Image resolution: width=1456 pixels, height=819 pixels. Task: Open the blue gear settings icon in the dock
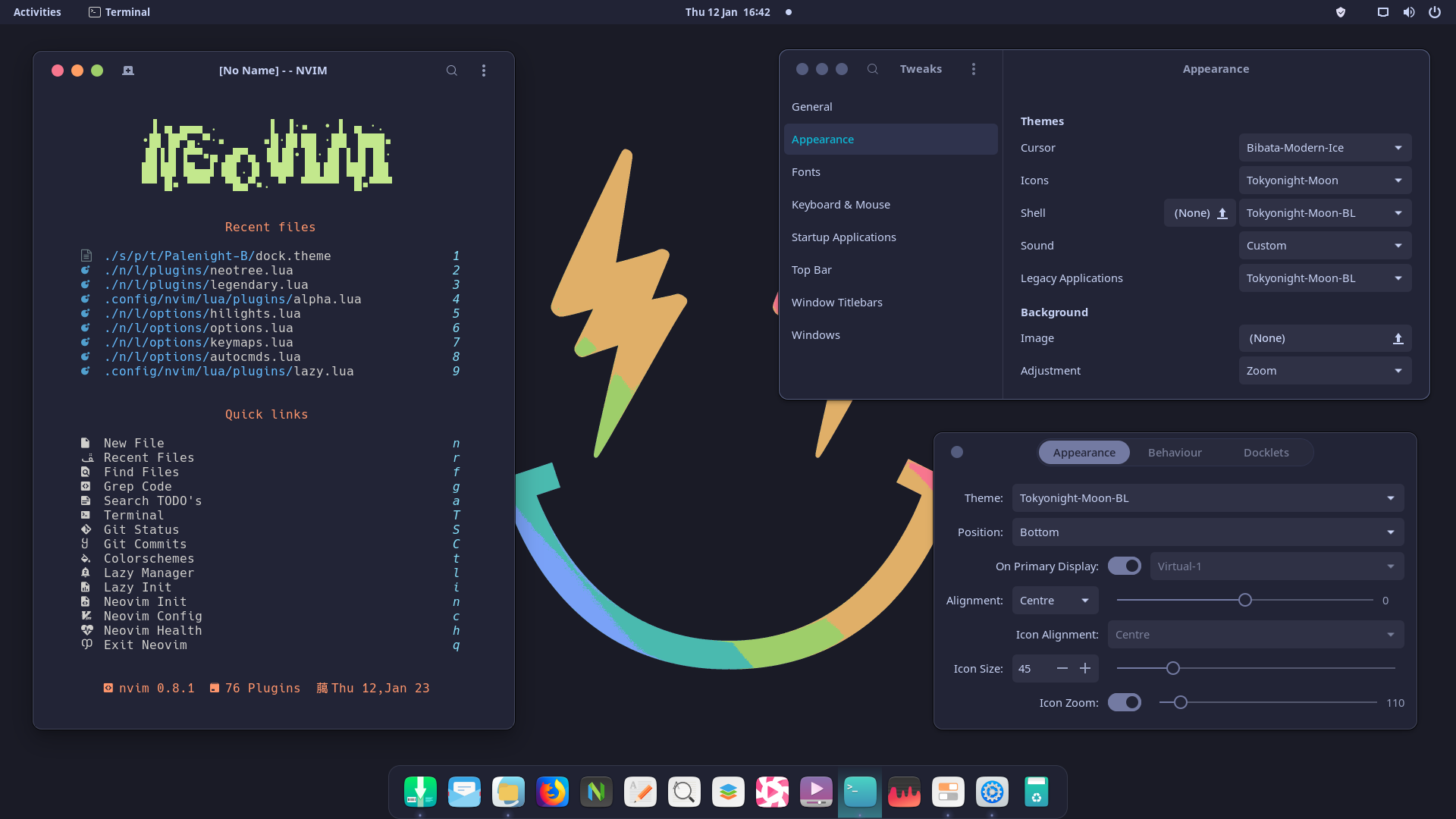(x=992, y=792)
